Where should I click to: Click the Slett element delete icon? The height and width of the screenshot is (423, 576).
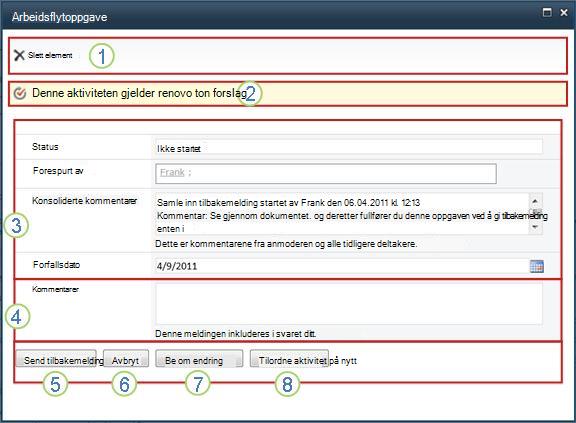(x=19, y=55)
